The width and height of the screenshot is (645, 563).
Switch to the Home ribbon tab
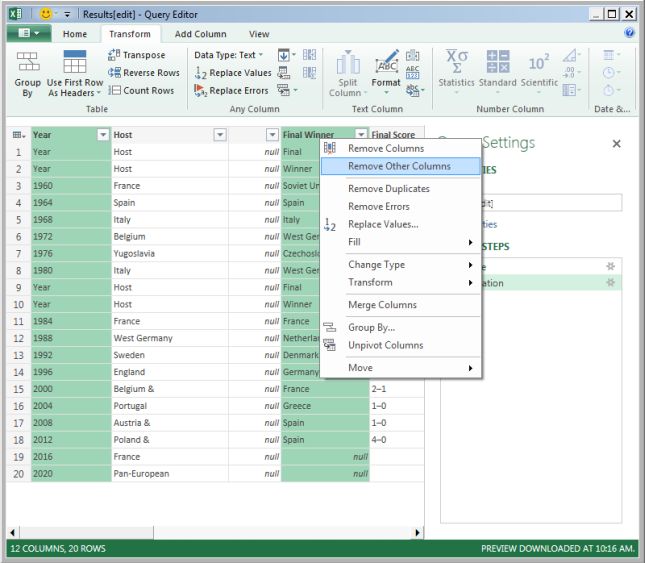click(x=75, y=34)
